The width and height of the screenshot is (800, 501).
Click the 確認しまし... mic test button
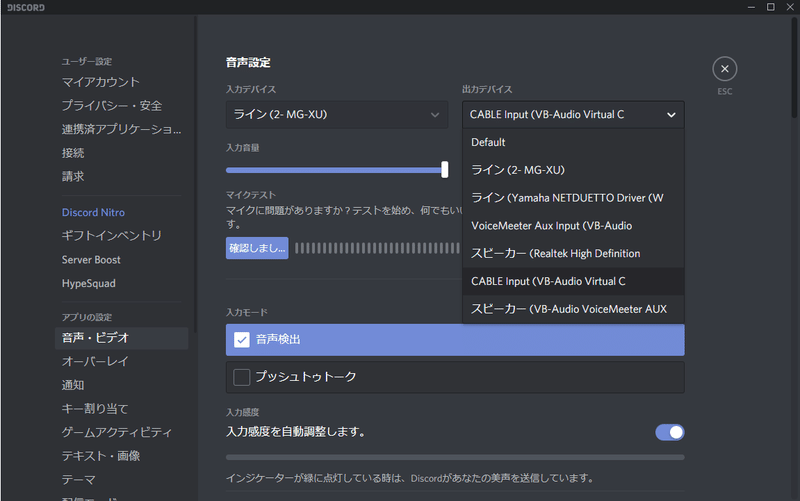(257, 248)
